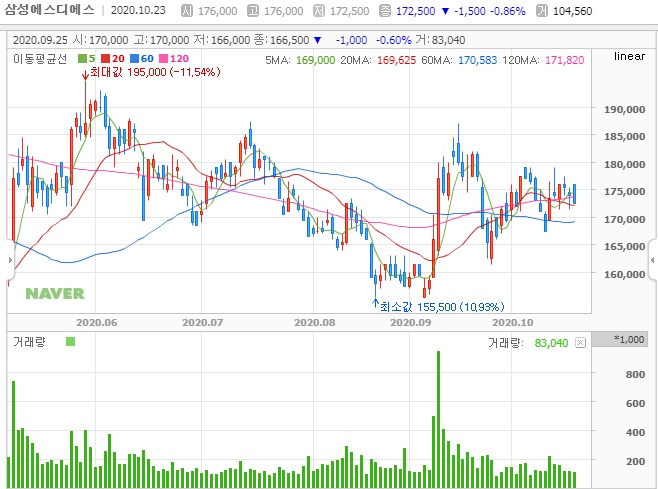Click the closing price icon in header
Image resolution: width=658 pixels, height=489 pixels.
[385, 11]
